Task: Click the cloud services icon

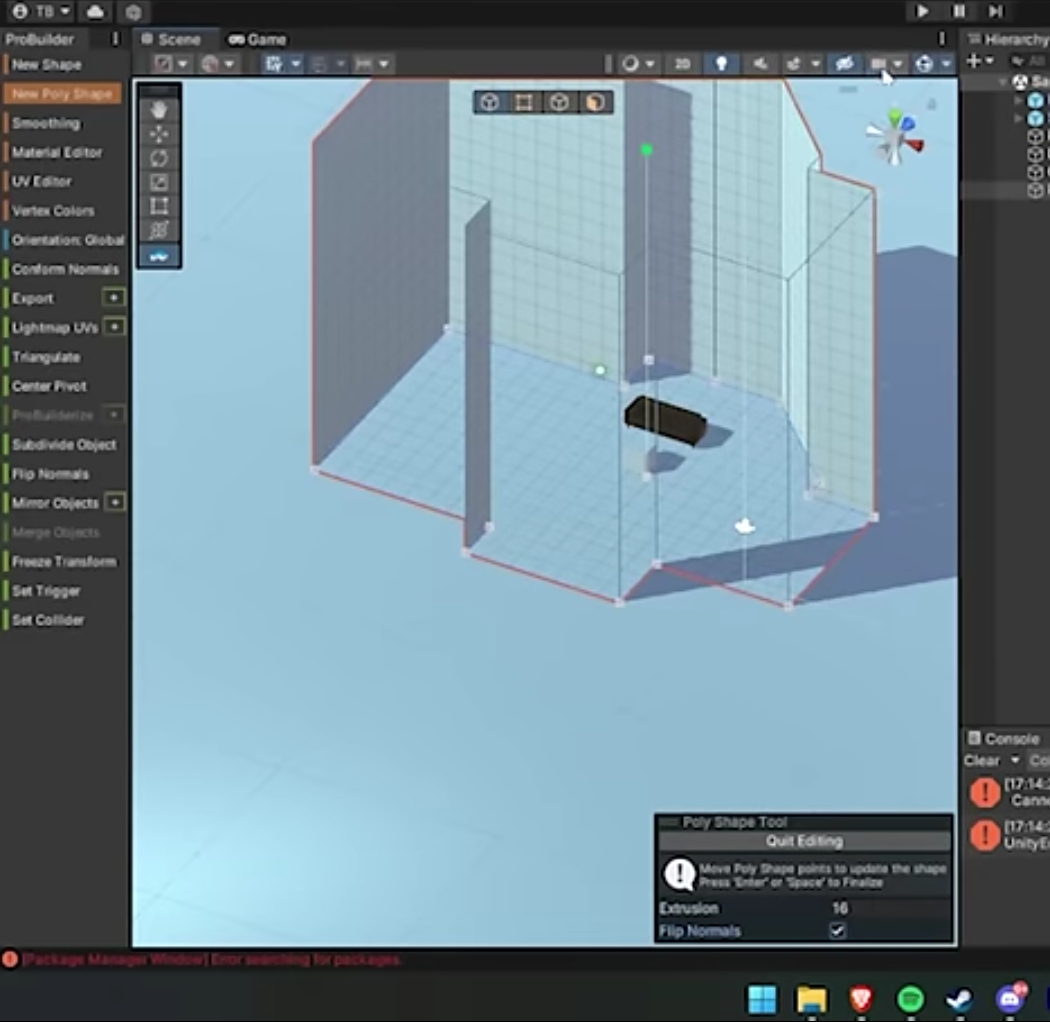Action: point(96,11)
